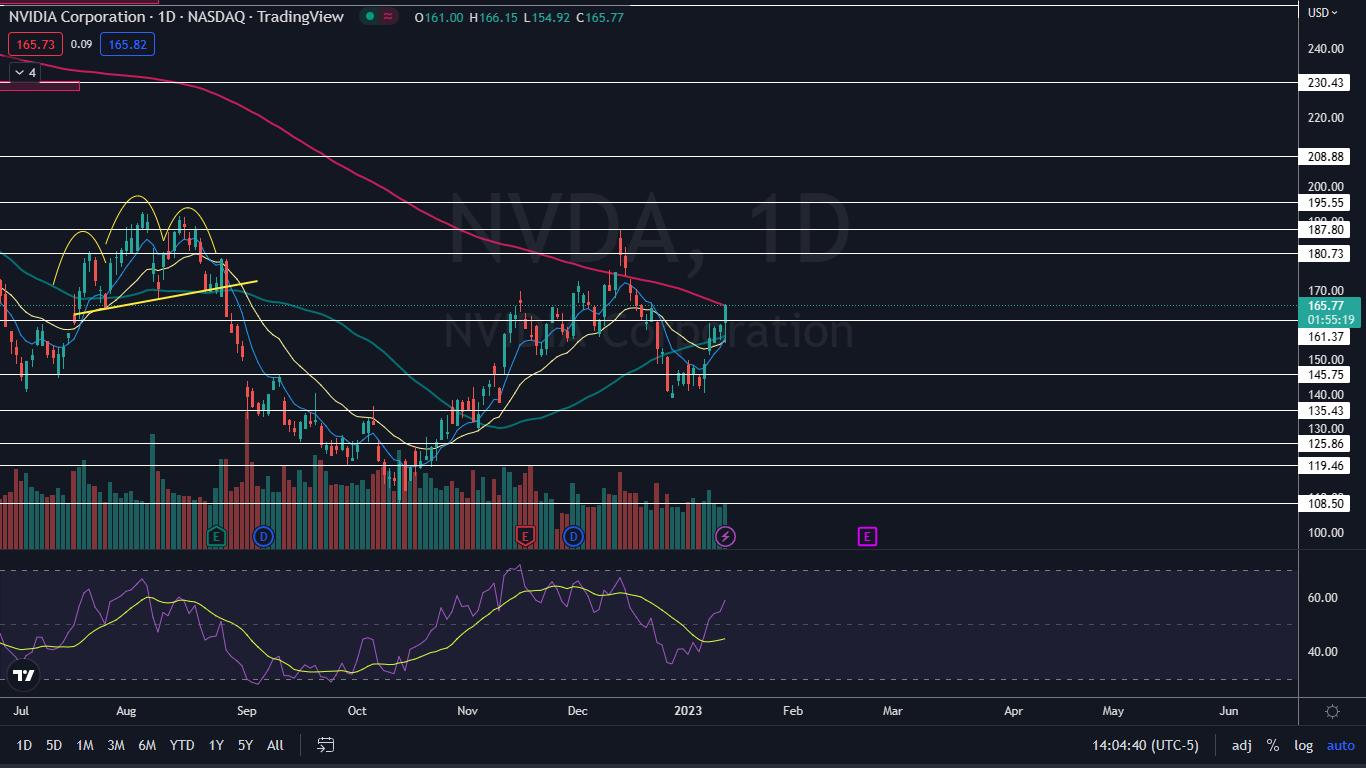Select the 1M time range
The width and height of the screenshot is (1366, 768).
(x=85, y=745)
